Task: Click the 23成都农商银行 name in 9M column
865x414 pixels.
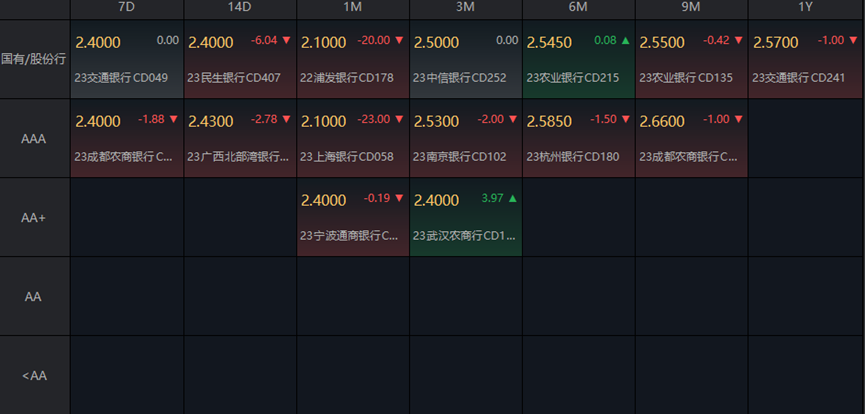Action: coord(688,157)
